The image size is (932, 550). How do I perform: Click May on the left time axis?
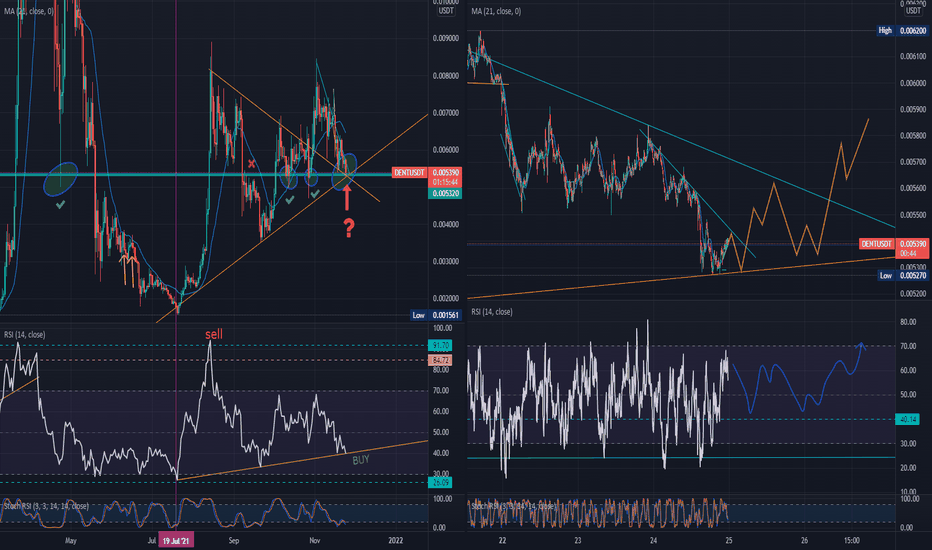pos(71,540)
